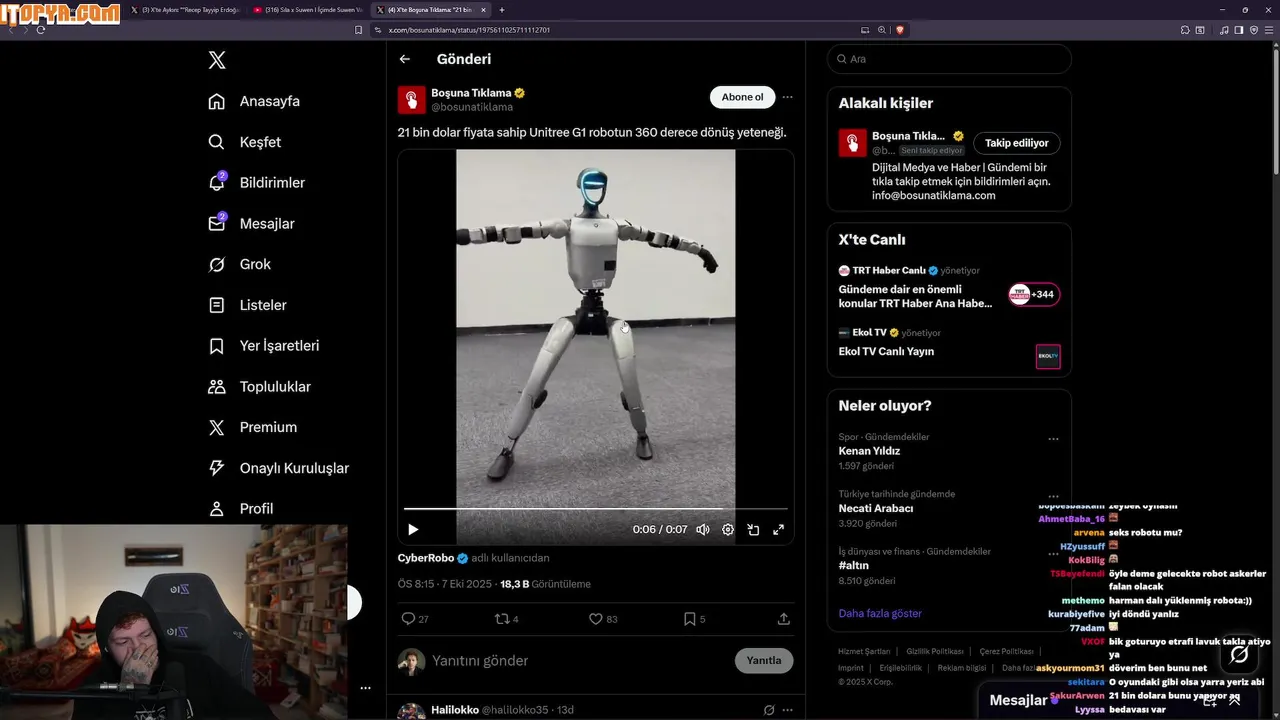Click the +344 listeners badge
This screenshot has height=720, width=1280.
(1034, 294)
